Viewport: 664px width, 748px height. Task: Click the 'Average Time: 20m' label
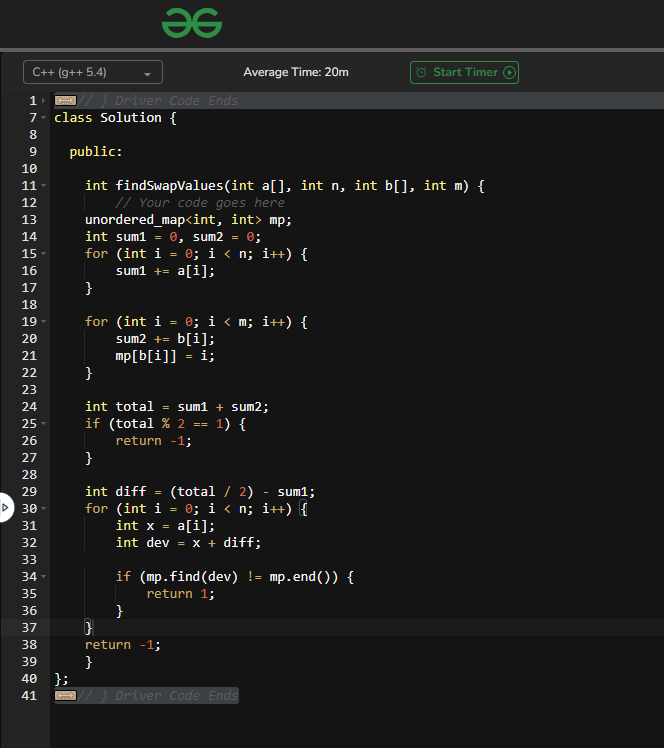[x=296, y=72]
